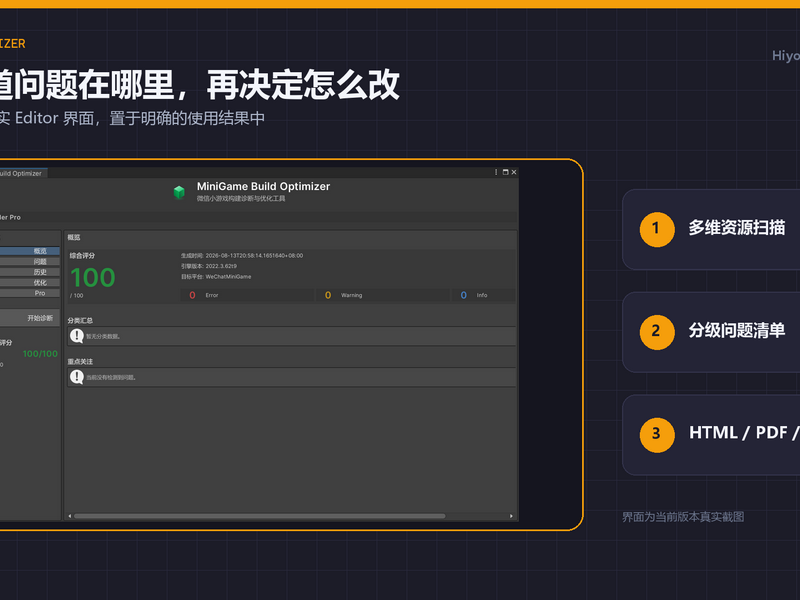Click the 暂无分类数据 message
The image size is (800, 600).
(103, 336)
